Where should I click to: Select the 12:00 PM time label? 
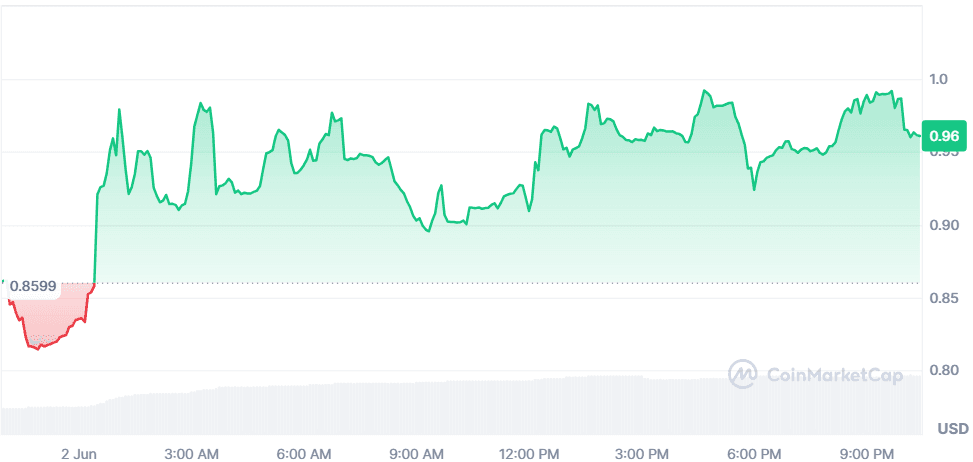(528, 453)
